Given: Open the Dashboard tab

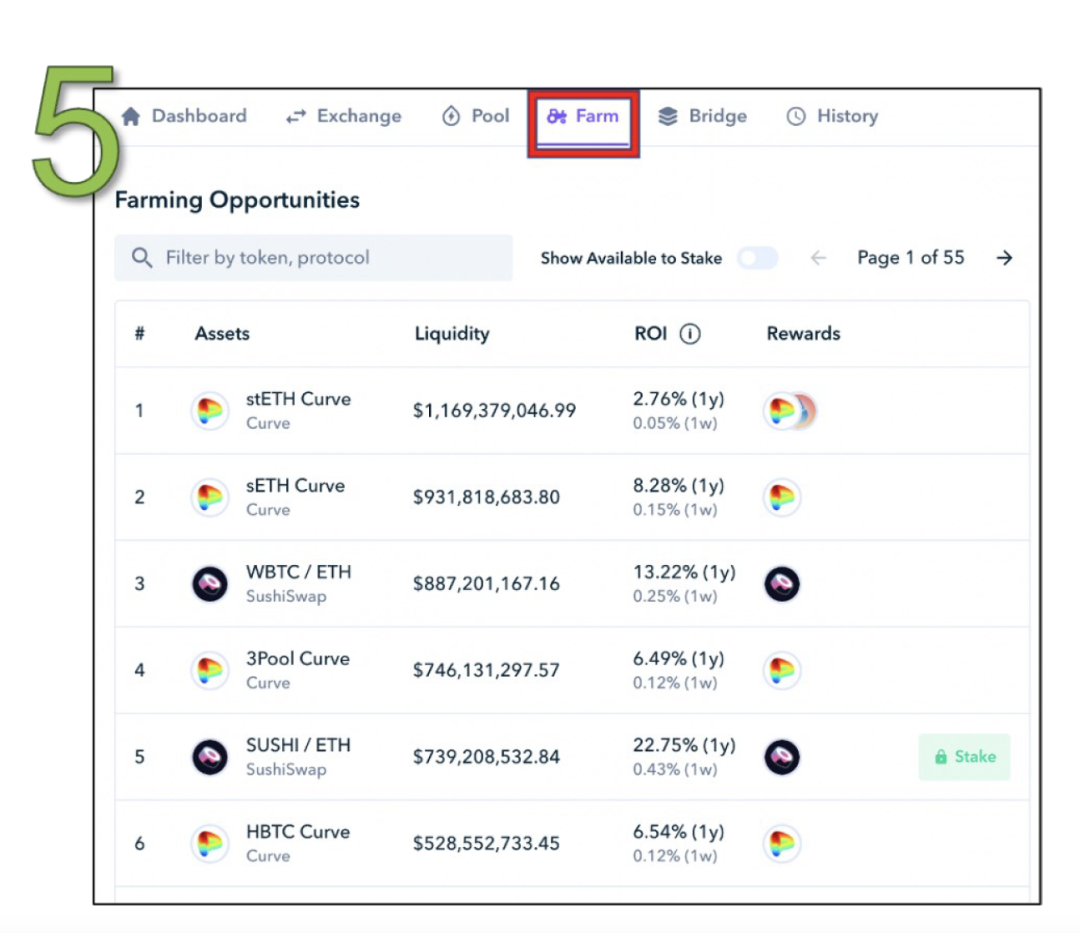Looking at the screenshot, I should (x=184, y=116).
